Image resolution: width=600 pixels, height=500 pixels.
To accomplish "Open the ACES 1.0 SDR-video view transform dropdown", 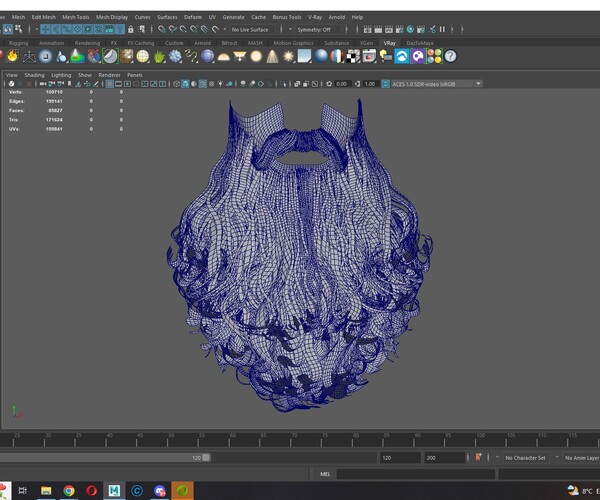I will tap(437, 84).
